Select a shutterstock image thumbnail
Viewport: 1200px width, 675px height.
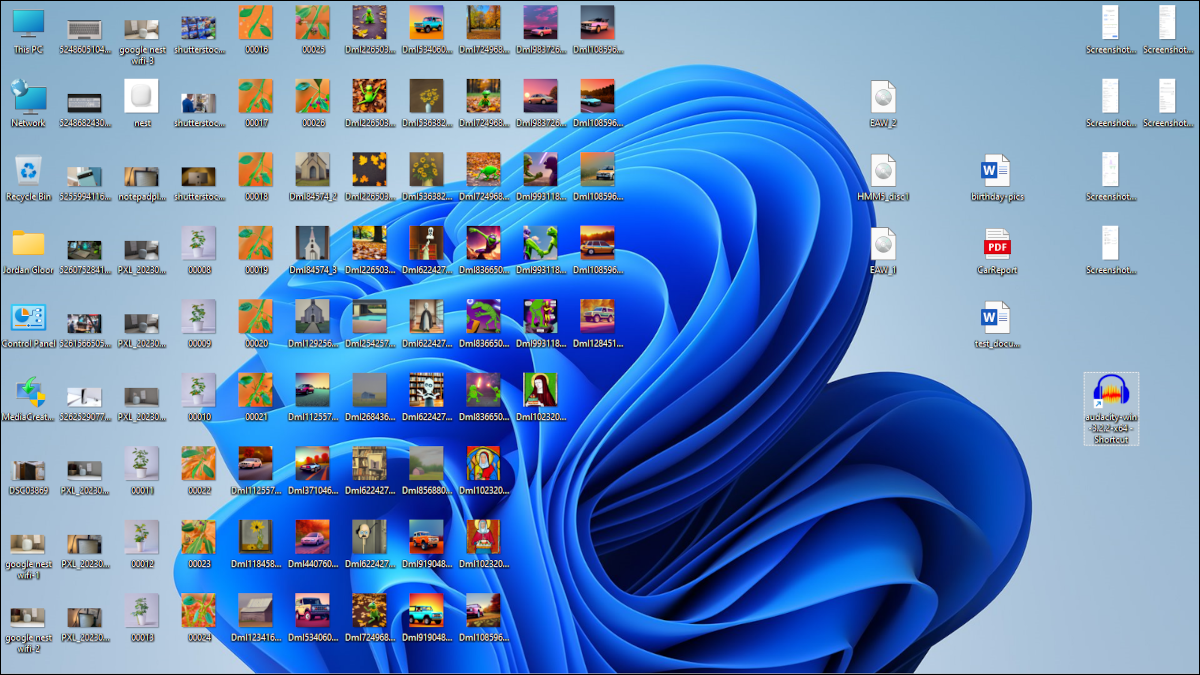pyautogui.click(x=198, y=25)
